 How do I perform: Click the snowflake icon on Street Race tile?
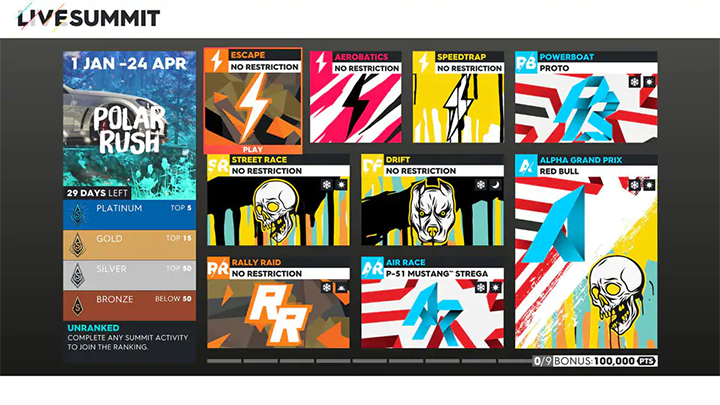click(326, 185)
